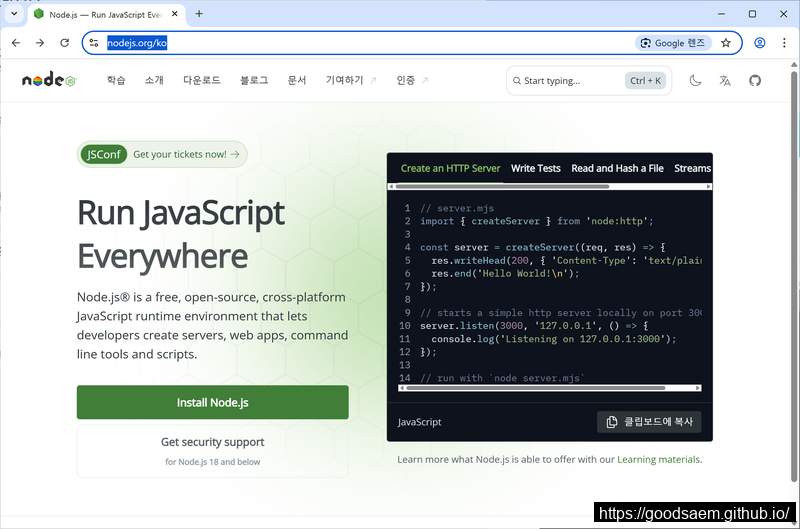This screenshot has height=529, width=800.
Task: Click the Node.js logo in the header
Action: [x=49, y=80]
